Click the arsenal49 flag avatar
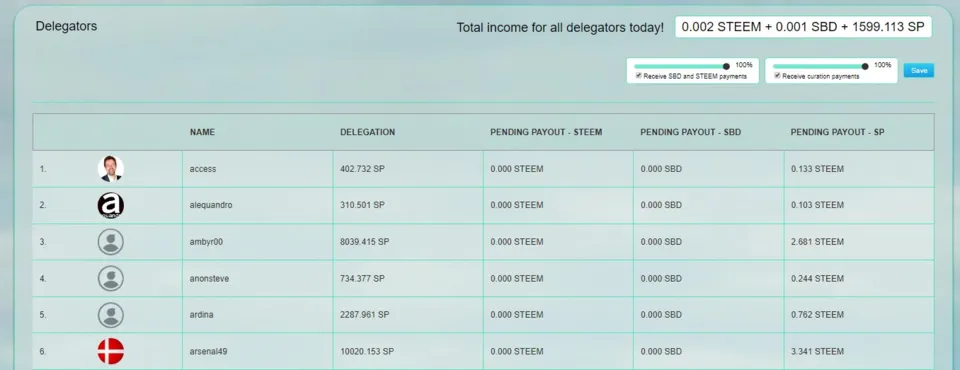Image resolution: width=960 pixels, height=370 pixels. click(x=111, y=352)
